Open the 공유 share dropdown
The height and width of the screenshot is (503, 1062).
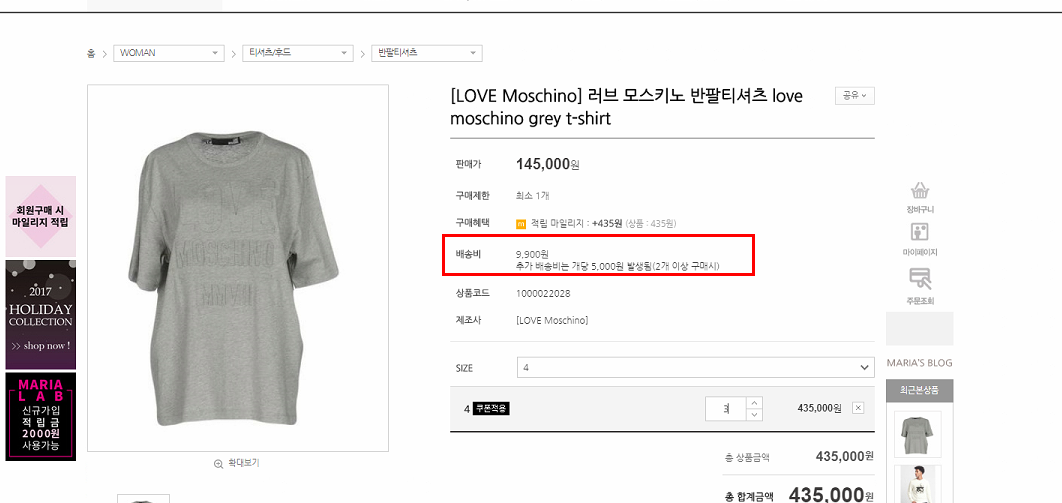click(855, 96)
